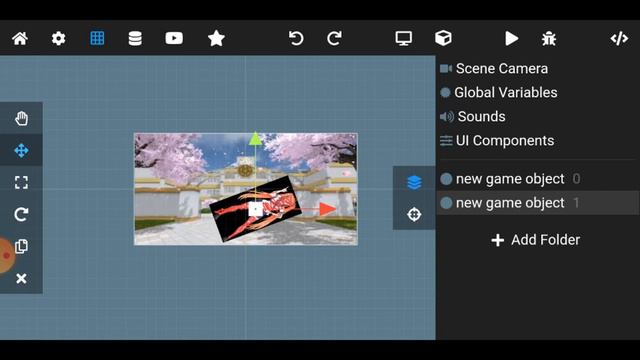Image resolution: width=640 pixels, height=360 pixels.
Task: Open project settings gear
Action: (x=58, y=39)
